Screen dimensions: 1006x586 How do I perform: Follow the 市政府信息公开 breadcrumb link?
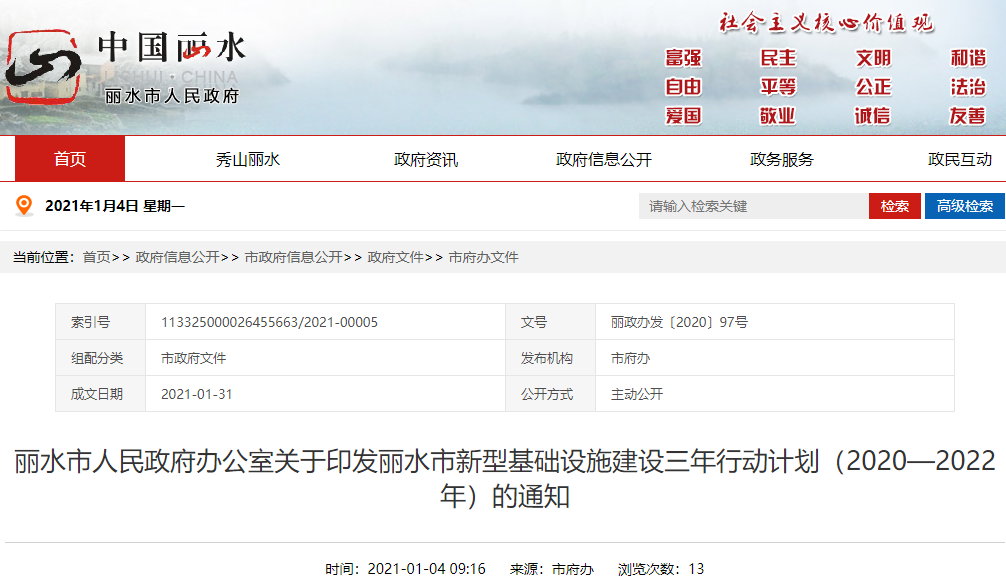click(x=293, y=257)
